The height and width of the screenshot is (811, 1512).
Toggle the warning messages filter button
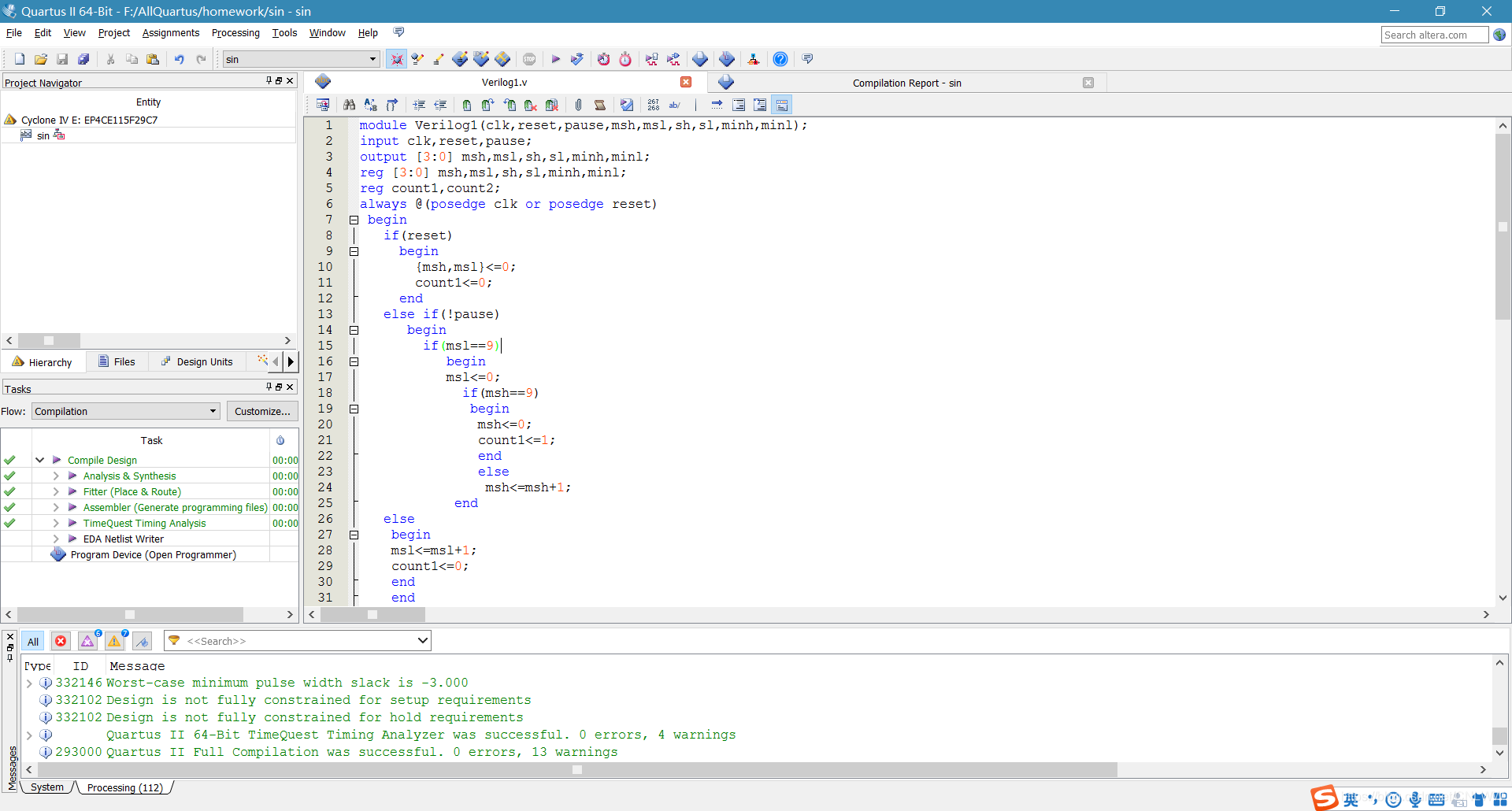click(115, 642)
